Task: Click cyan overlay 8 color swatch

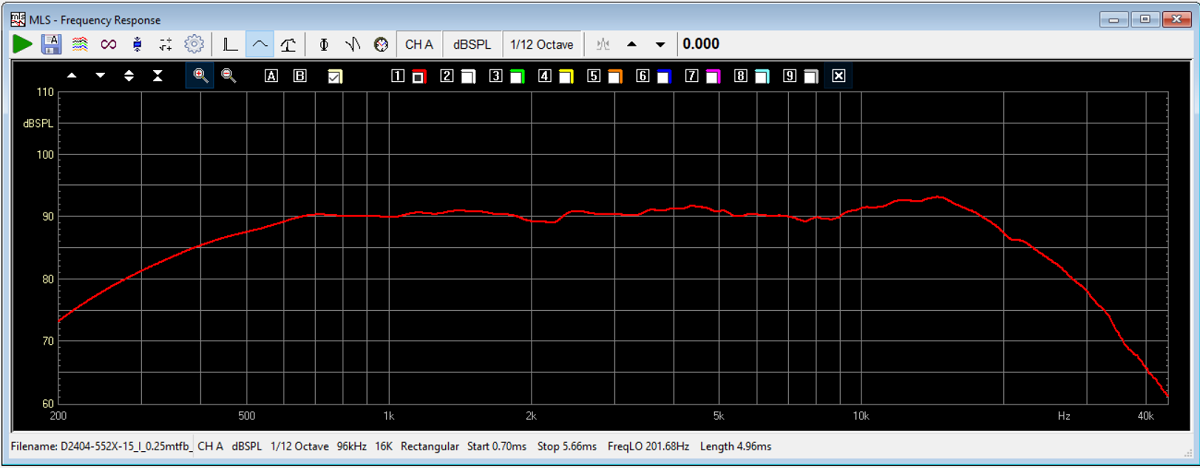Action: click(762, 76)
